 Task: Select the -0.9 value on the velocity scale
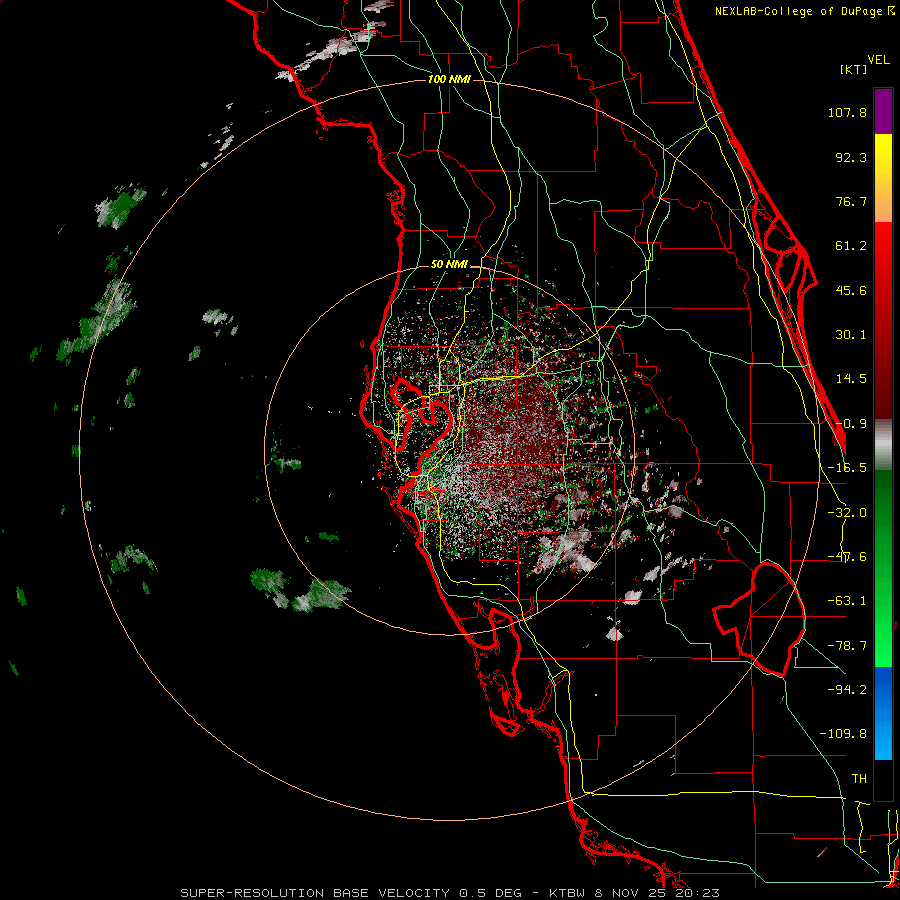click(x=851, y=424)
